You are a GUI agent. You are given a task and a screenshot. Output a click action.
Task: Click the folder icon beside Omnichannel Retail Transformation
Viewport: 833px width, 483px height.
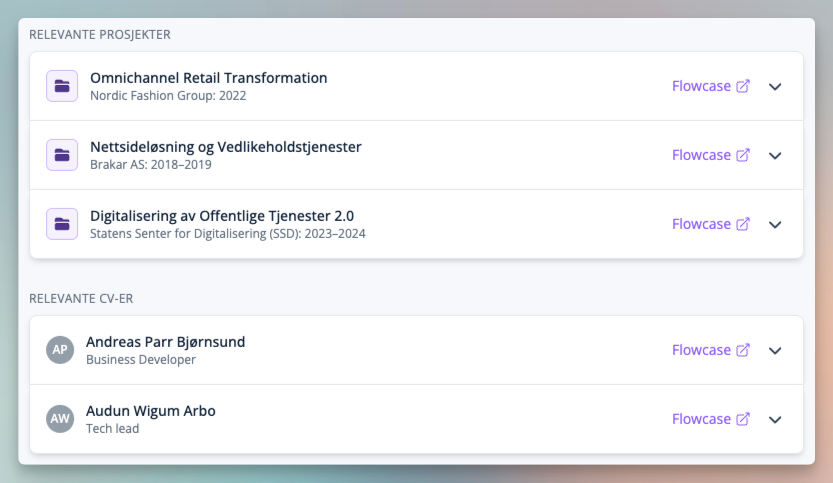click(x=62, y=86)
